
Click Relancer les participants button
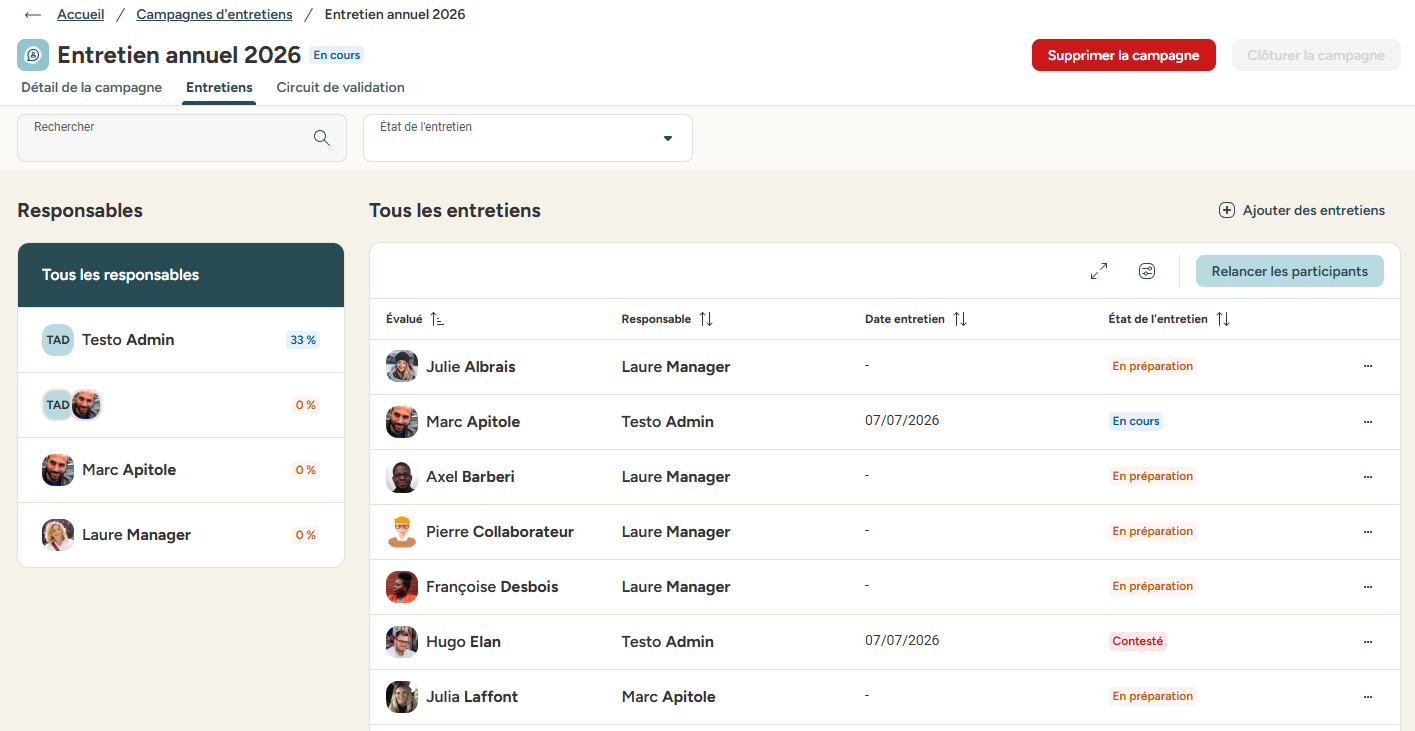pos(1290,271)
